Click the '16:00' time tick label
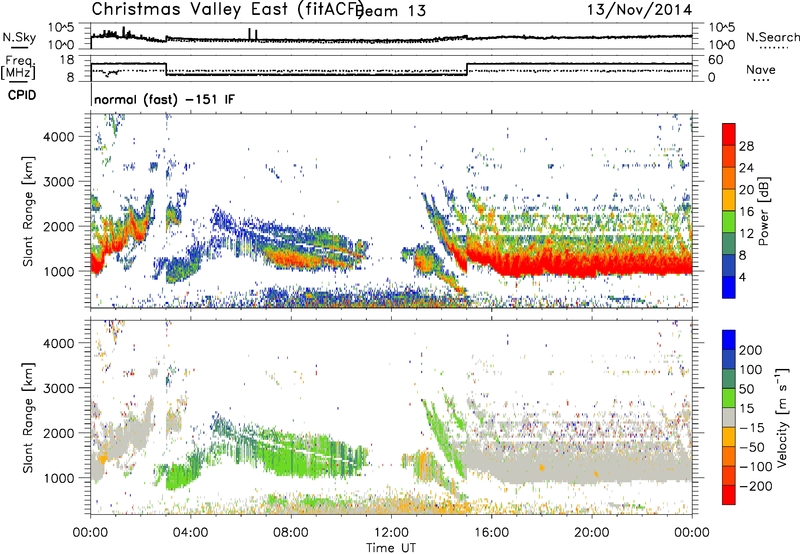The height and width of the screenshot is (554, 800). pyautogui.click(x=491, y=533)
